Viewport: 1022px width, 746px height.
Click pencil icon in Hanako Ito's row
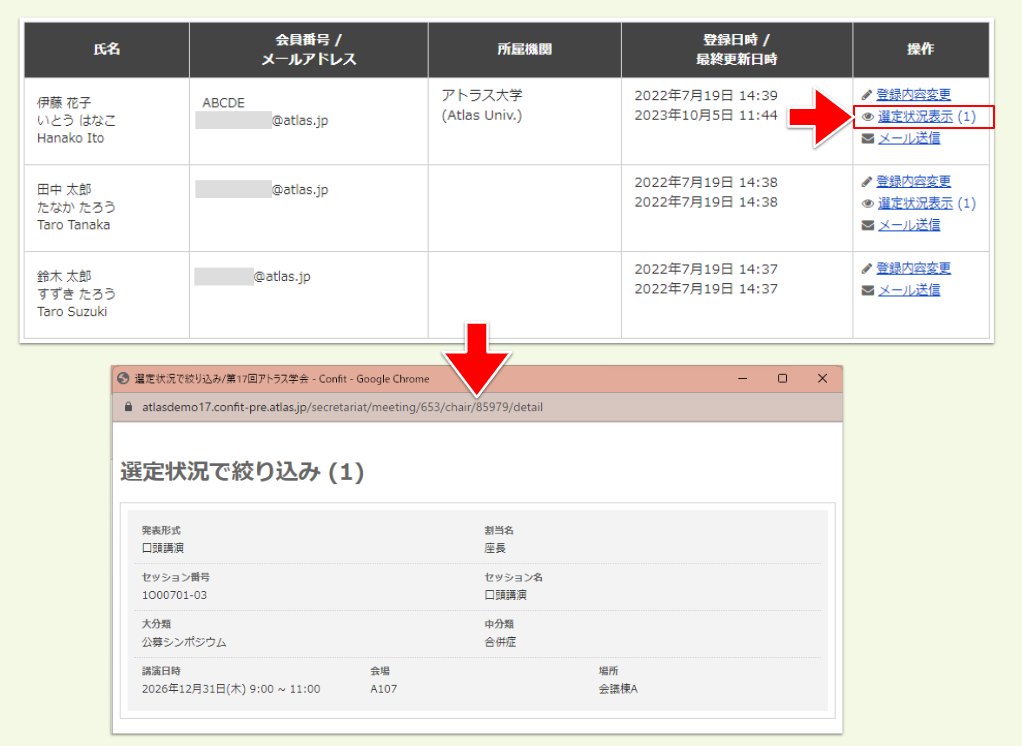[867, 95]
